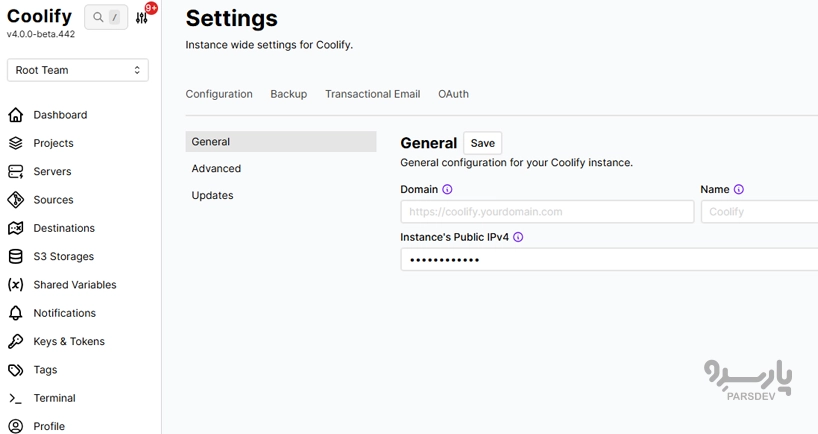Switch to the OAuth tab
The image size is (818, 434).
[453, 94]
